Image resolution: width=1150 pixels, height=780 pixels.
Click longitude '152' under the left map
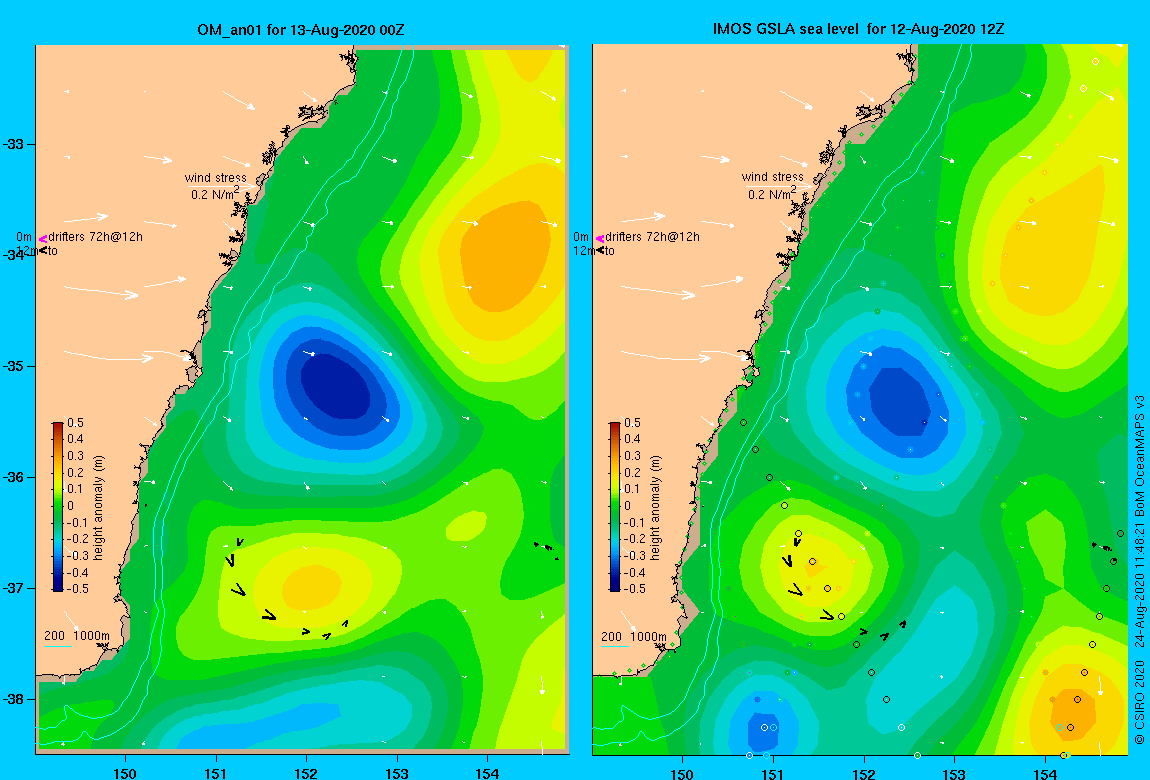tap(307, 773)
